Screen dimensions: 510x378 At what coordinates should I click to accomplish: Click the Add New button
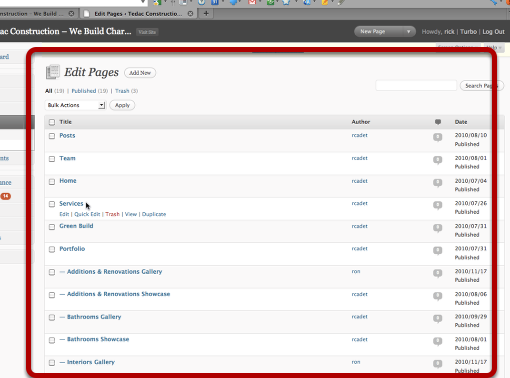point(140,73)
